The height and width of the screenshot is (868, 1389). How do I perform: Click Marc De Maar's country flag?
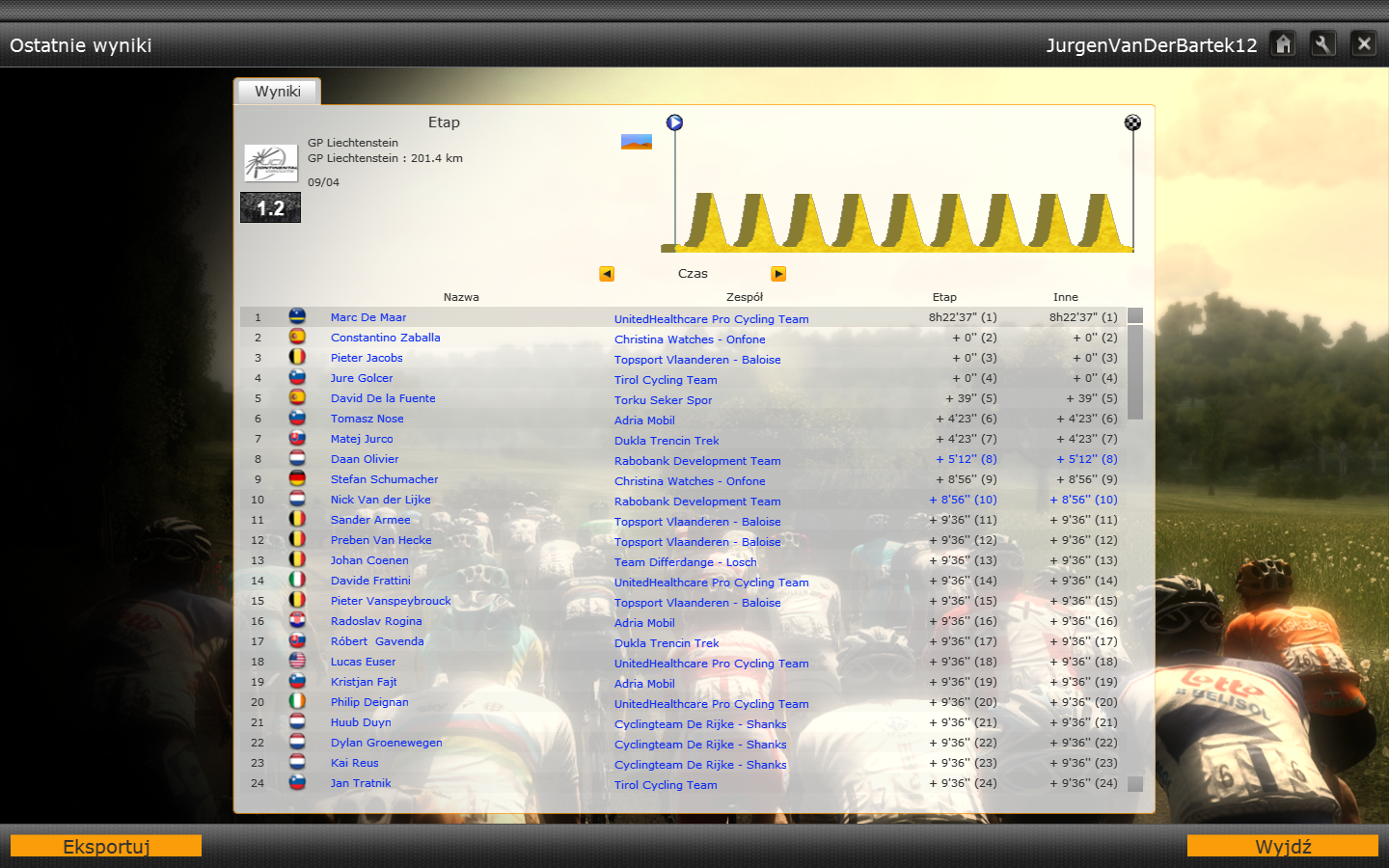click(x=297, y=316)
